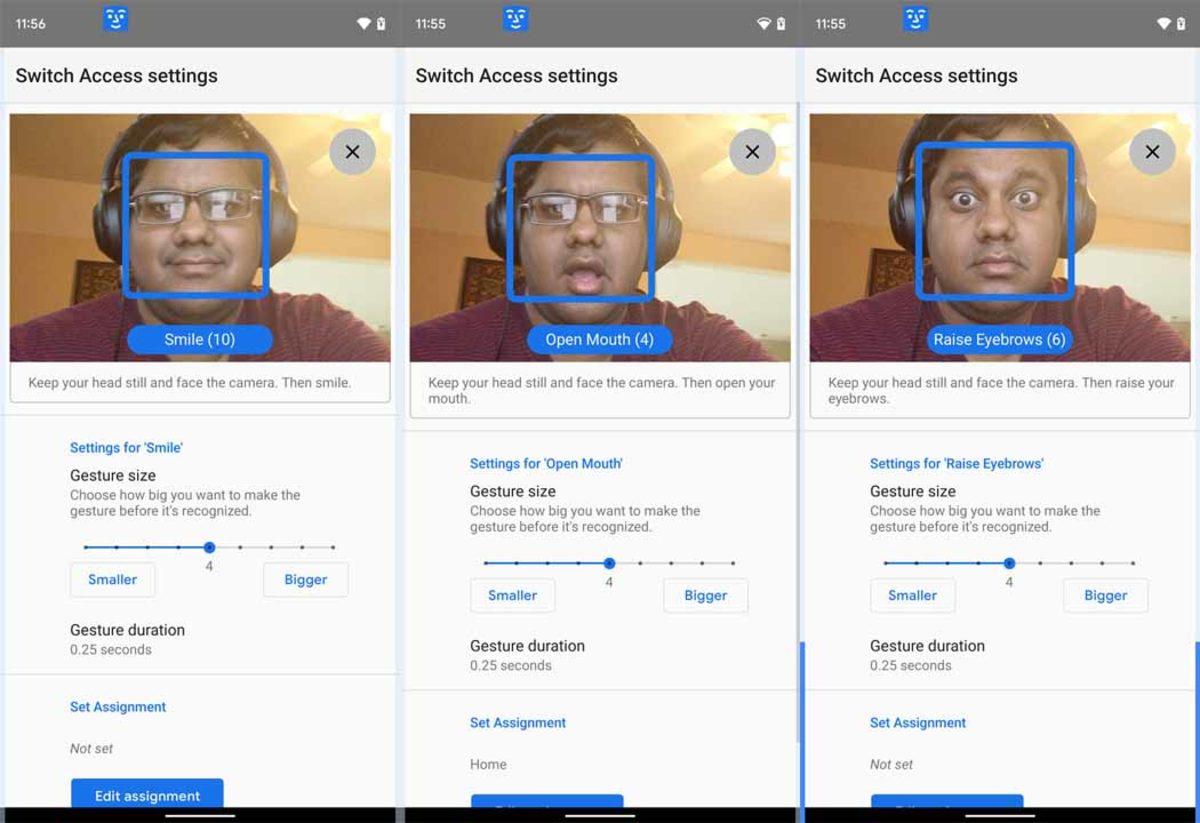Tap face icon in 11:56 status bar
This screenshot has height=823, width=1200.
(116, 19)
